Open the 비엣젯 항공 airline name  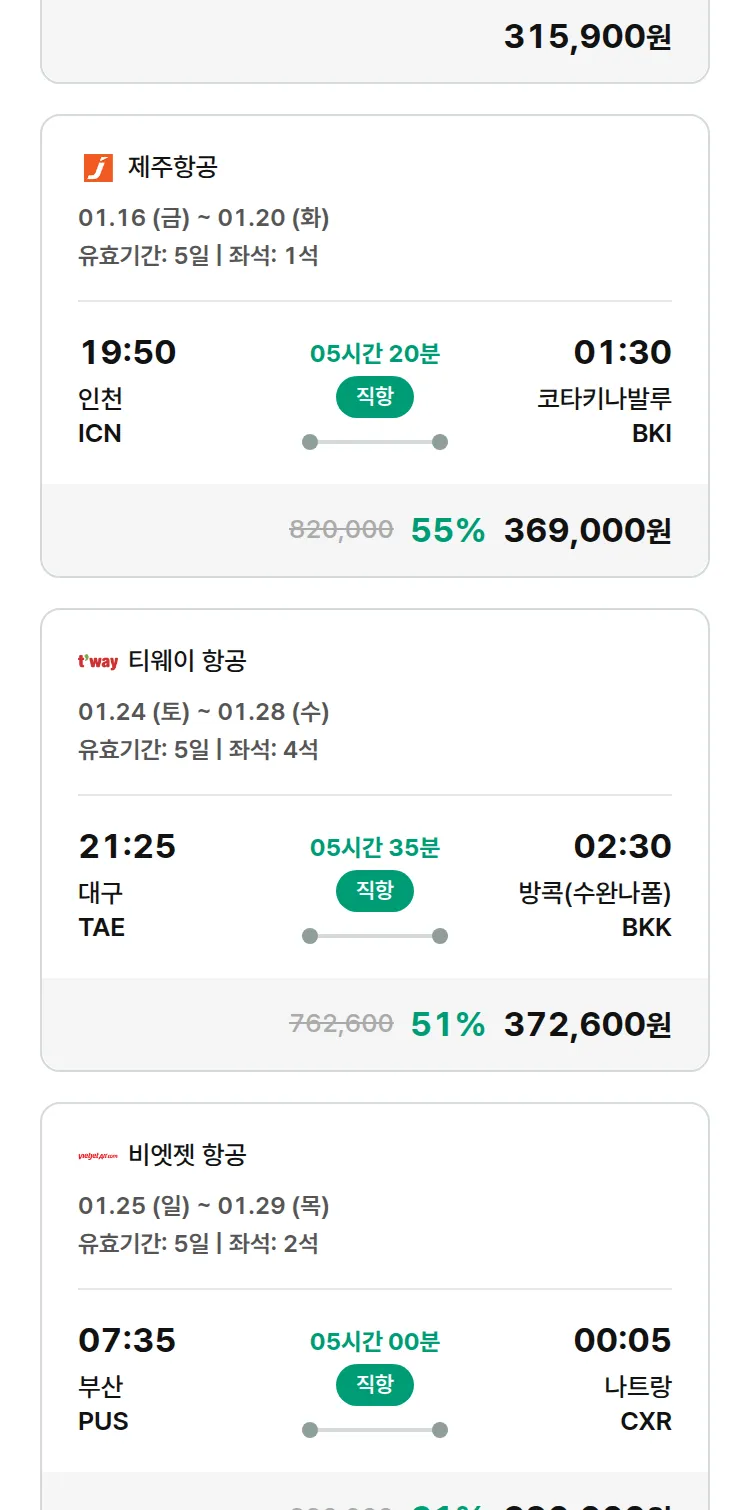187,1155
